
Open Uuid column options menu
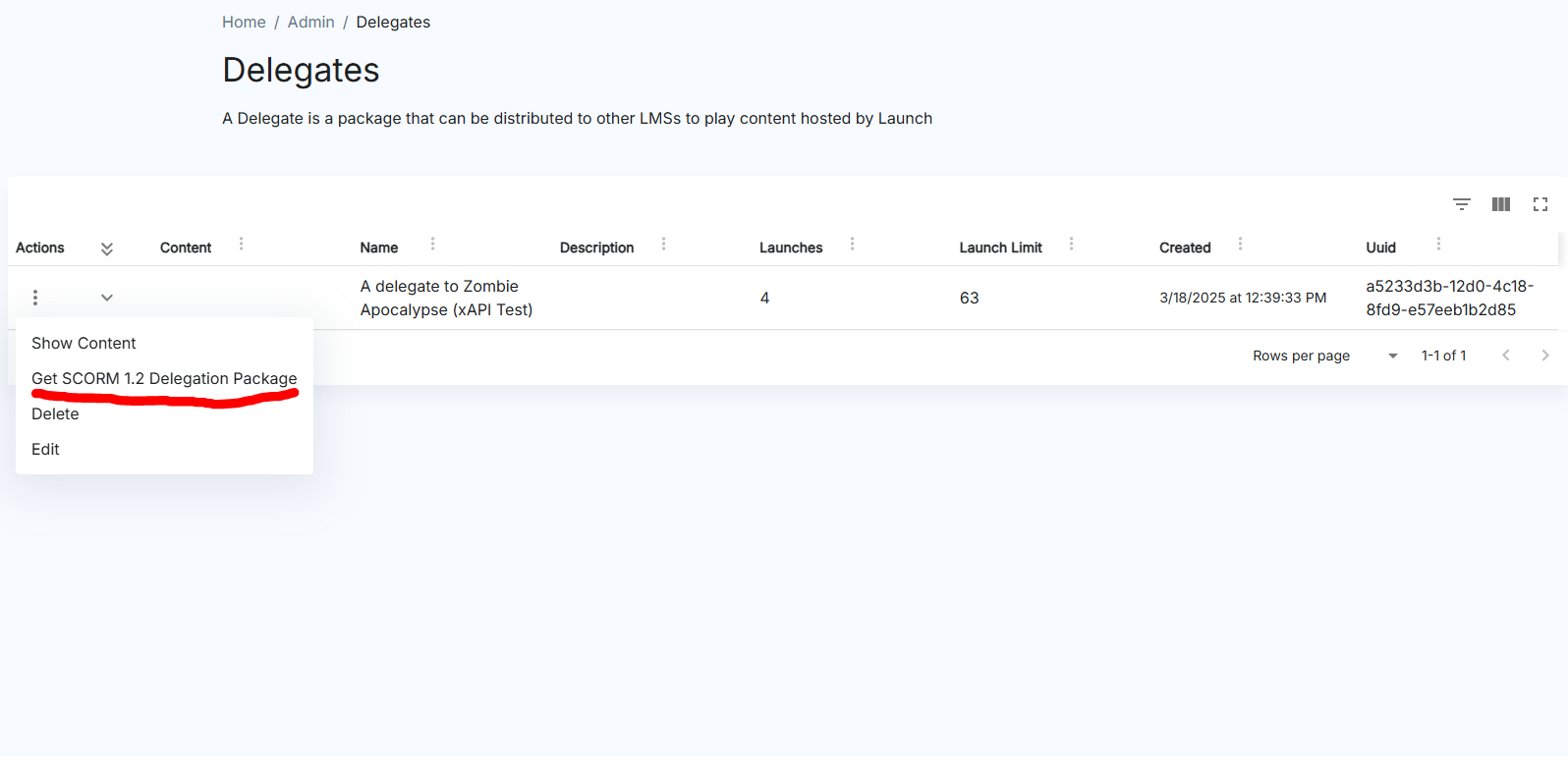(x=1438, y=244)
